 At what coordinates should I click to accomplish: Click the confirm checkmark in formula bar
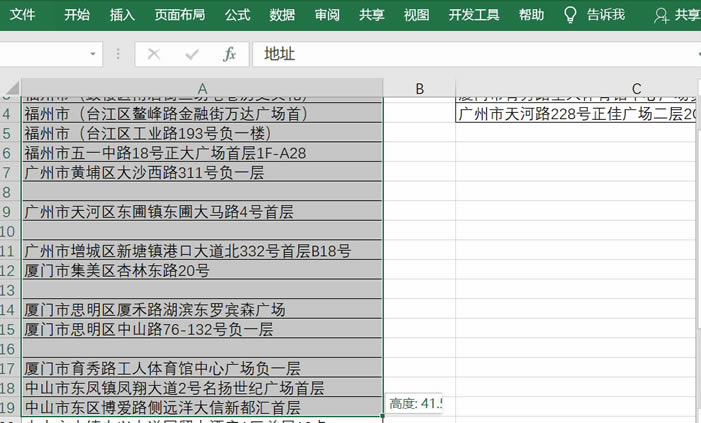point(192,54)
